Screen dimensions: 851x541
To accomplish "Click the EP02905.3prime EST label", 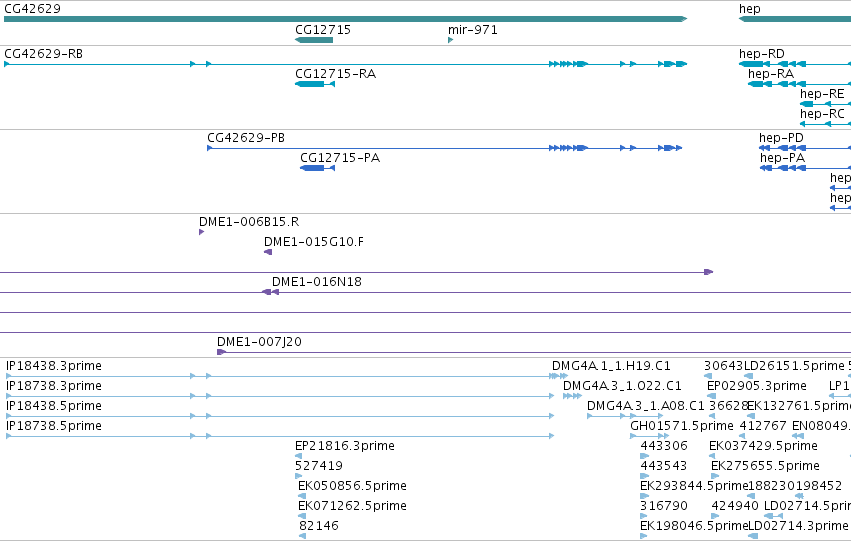I will (757, 386).
